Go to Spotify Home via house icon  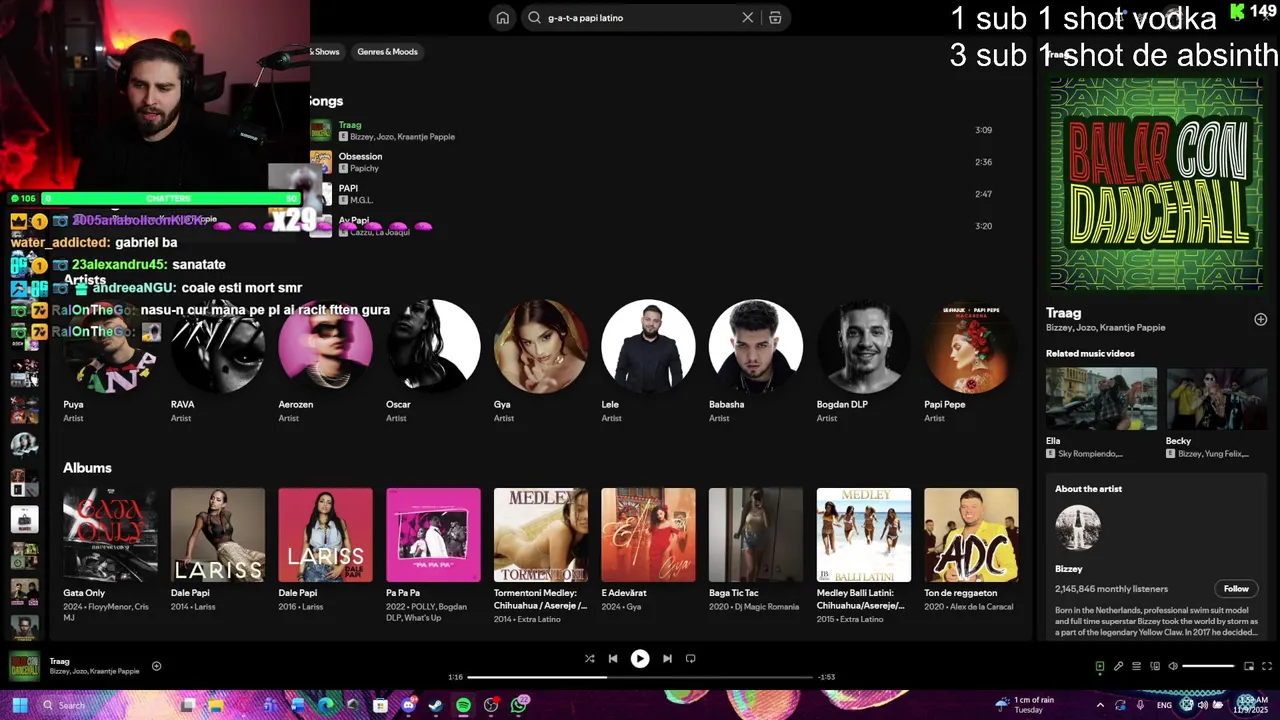tap(503, 18)
